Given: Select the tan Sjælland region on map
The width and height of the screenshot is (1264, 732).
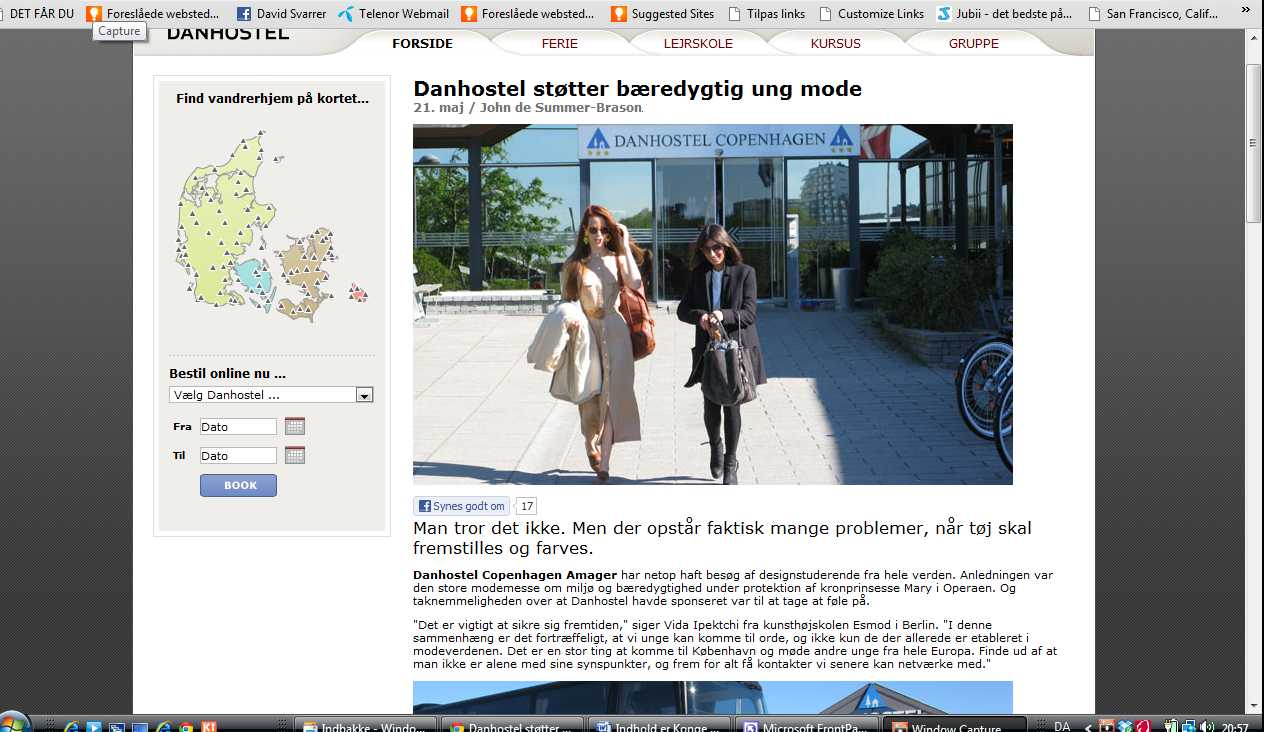Looking at the screenshot, I should pyautogui.click(x=307, y=272).
